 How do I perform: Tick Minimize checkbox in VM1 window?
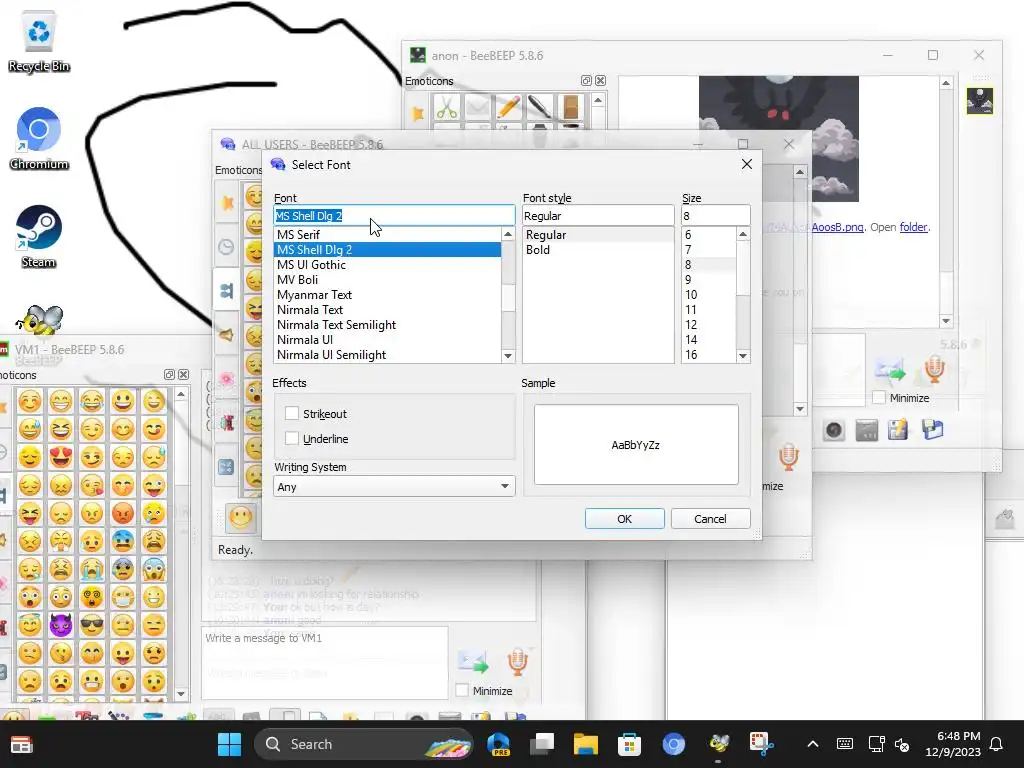462,690
